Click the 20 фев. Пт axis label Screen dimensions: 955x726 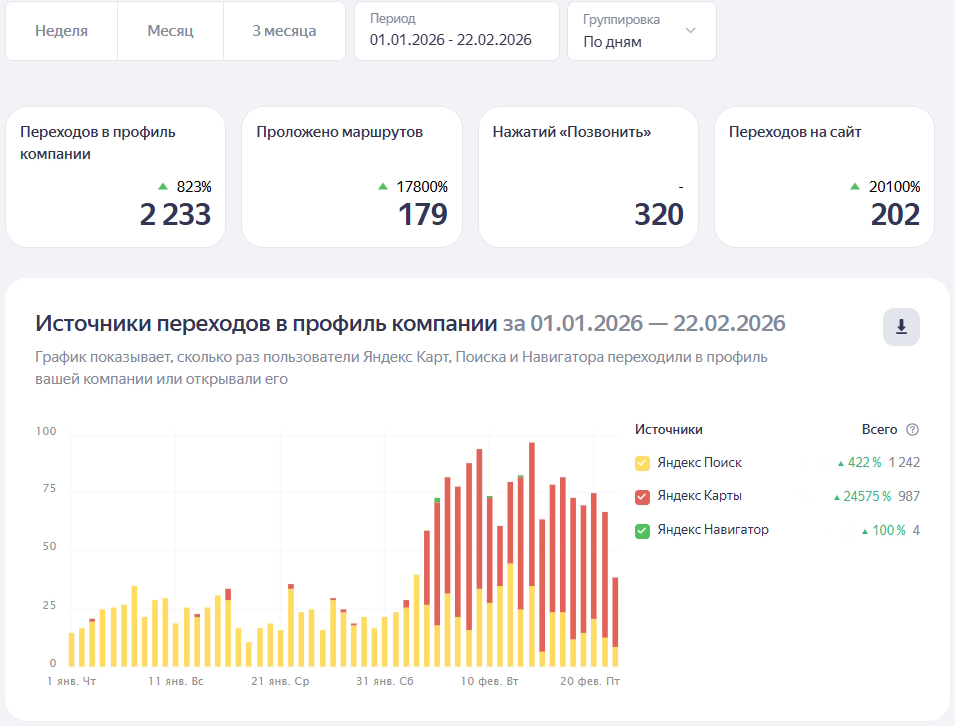click(590, 681)
